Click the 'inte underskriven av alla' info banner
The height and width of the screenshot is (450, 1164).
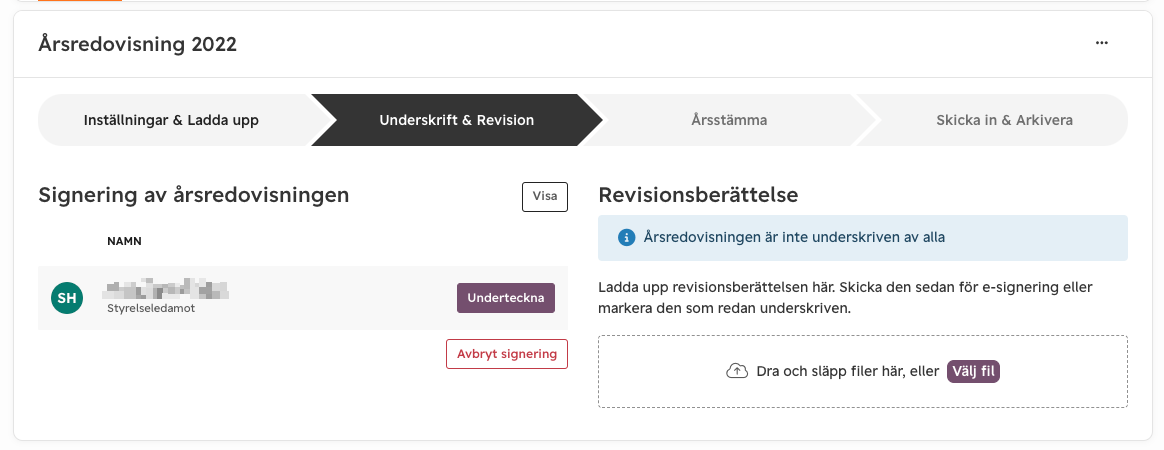pyautogui.click(x=863, y=238)
